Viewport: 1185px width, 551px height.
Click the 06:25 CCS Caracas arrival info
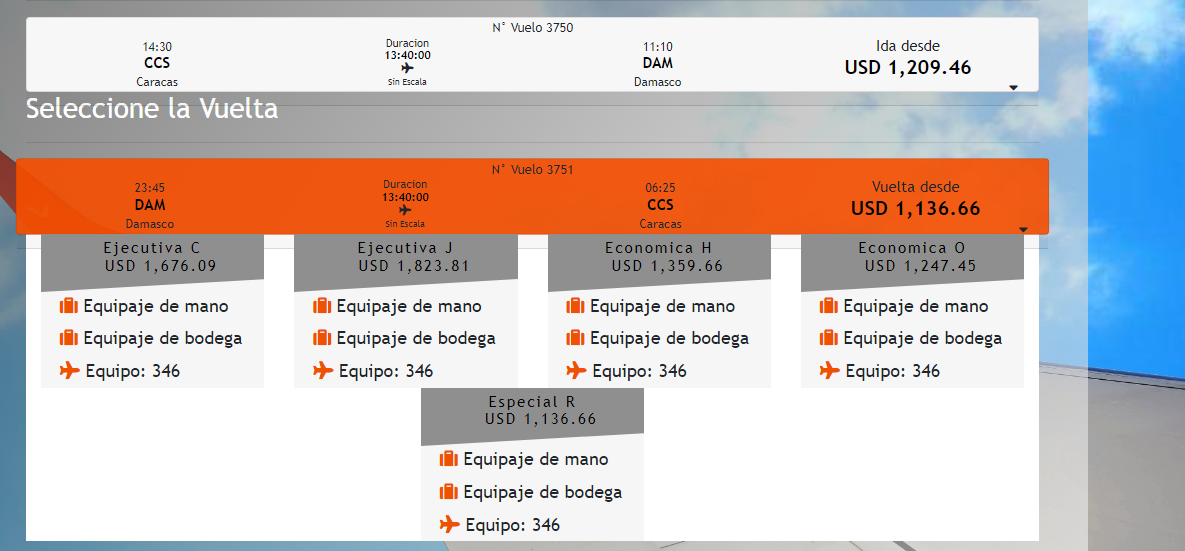click(660, 206)
